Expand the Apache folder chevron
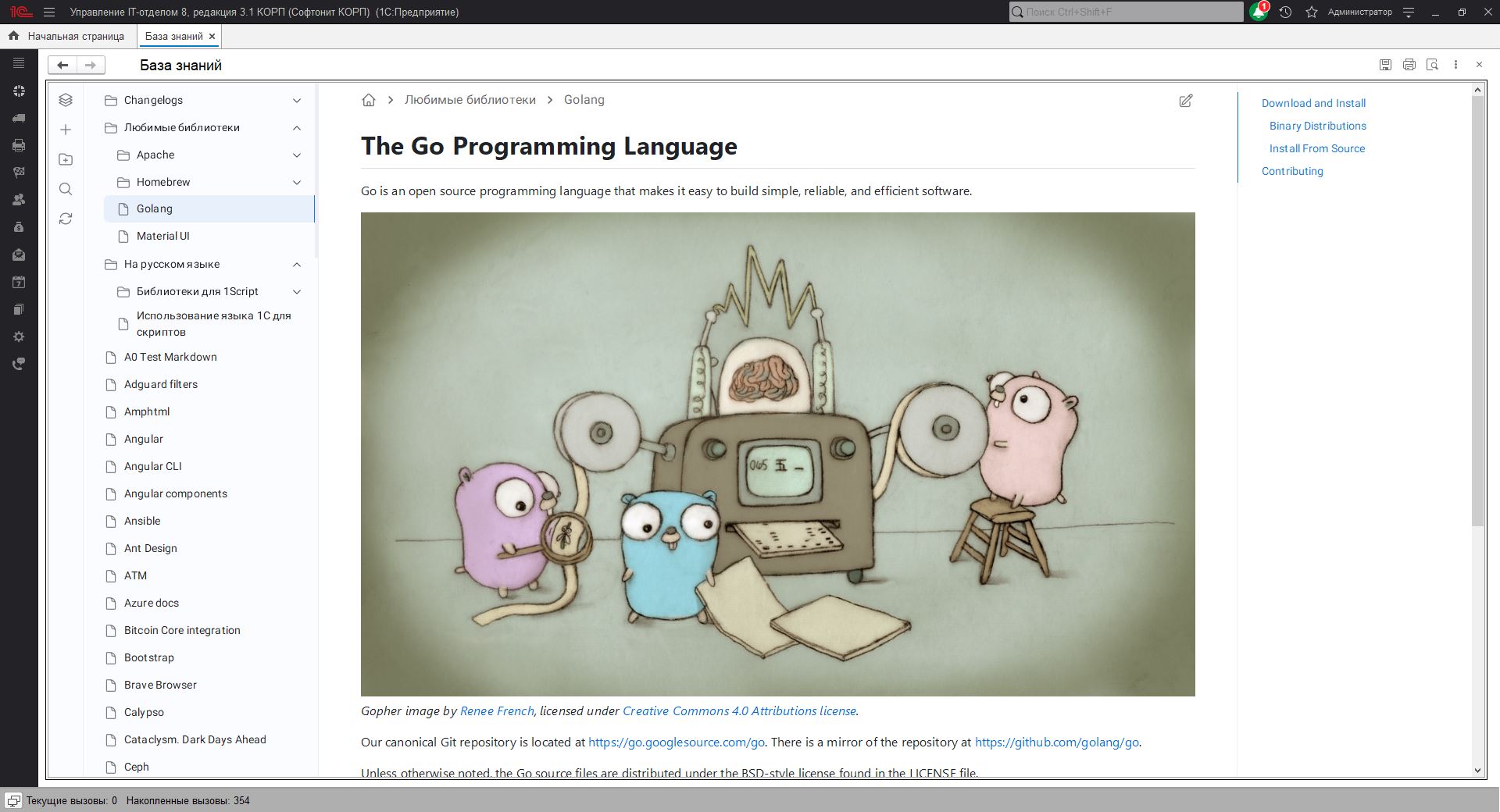 [297, 155]
